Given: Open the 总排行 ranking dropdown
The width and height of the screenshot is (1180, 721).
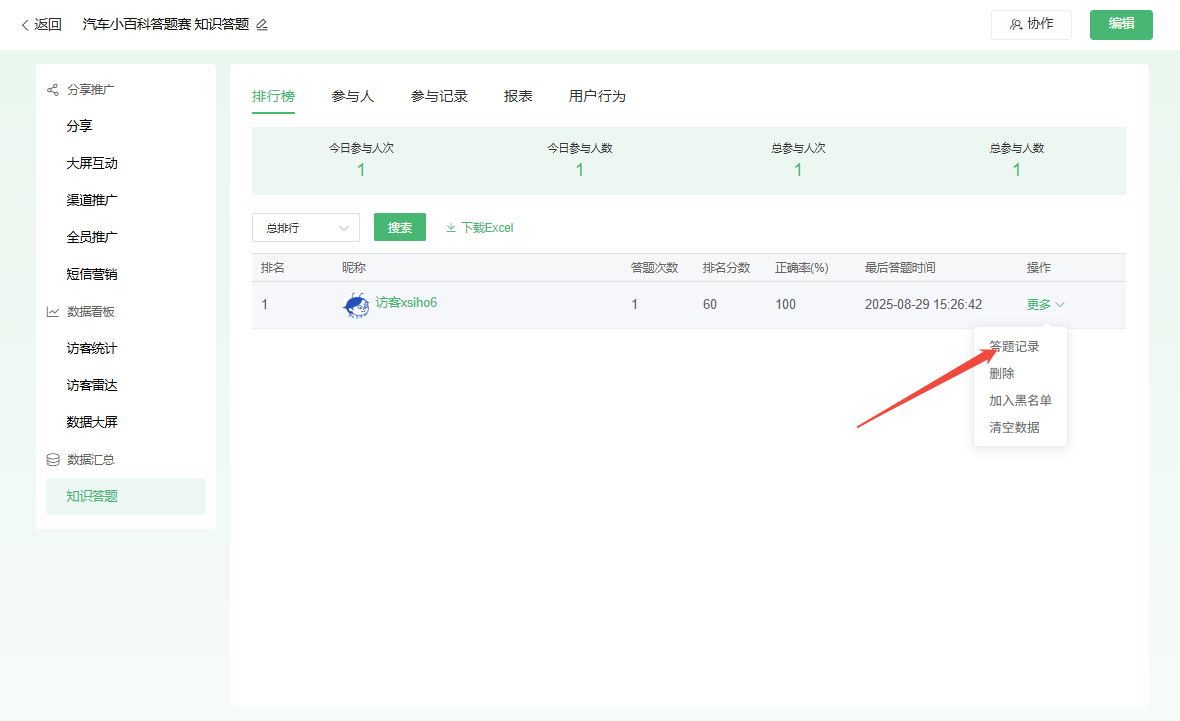Looking at the screenshot, I should pyautogui.click(x=305, y=228).
